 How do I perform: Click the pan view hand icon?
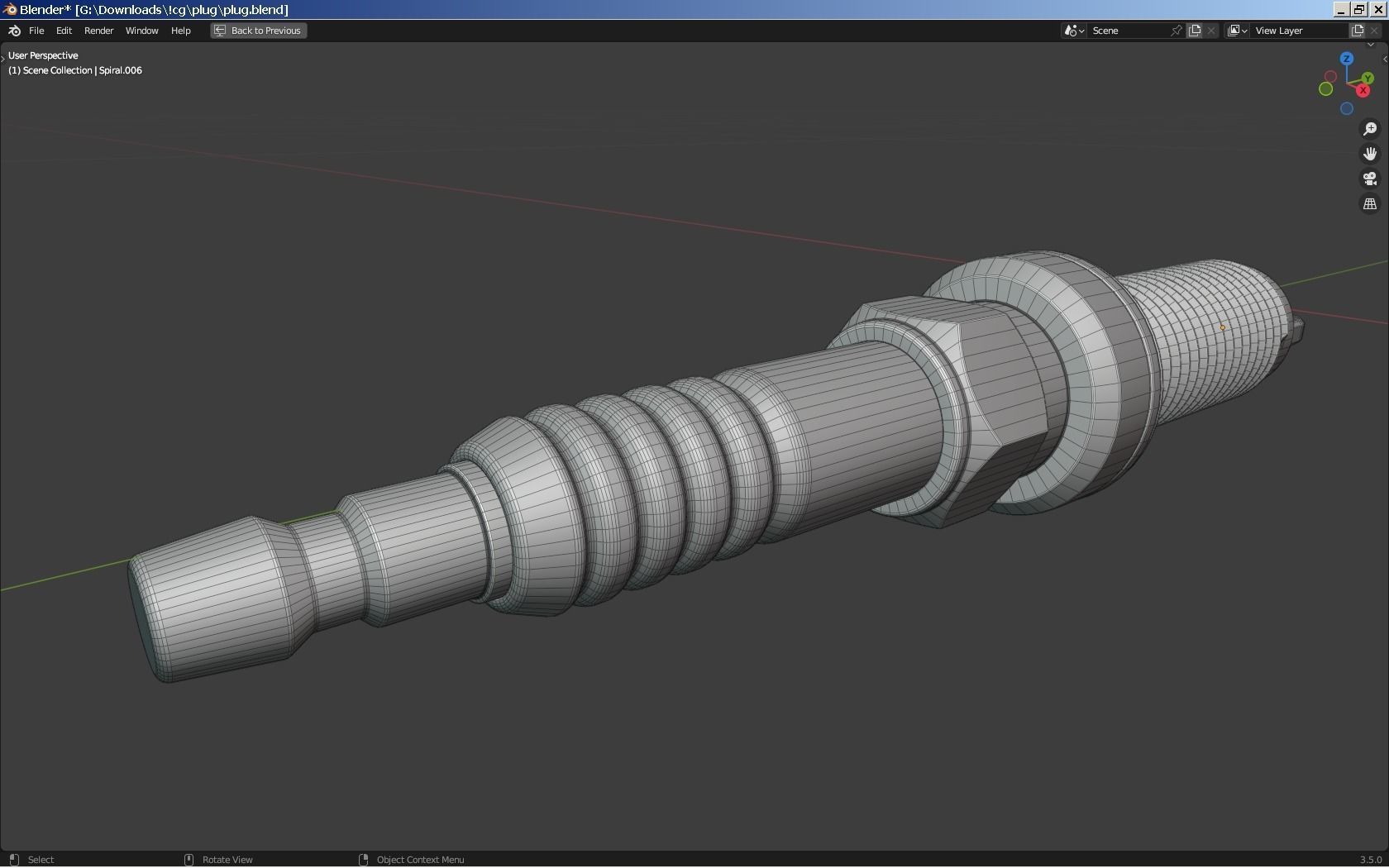point(1370,154)
